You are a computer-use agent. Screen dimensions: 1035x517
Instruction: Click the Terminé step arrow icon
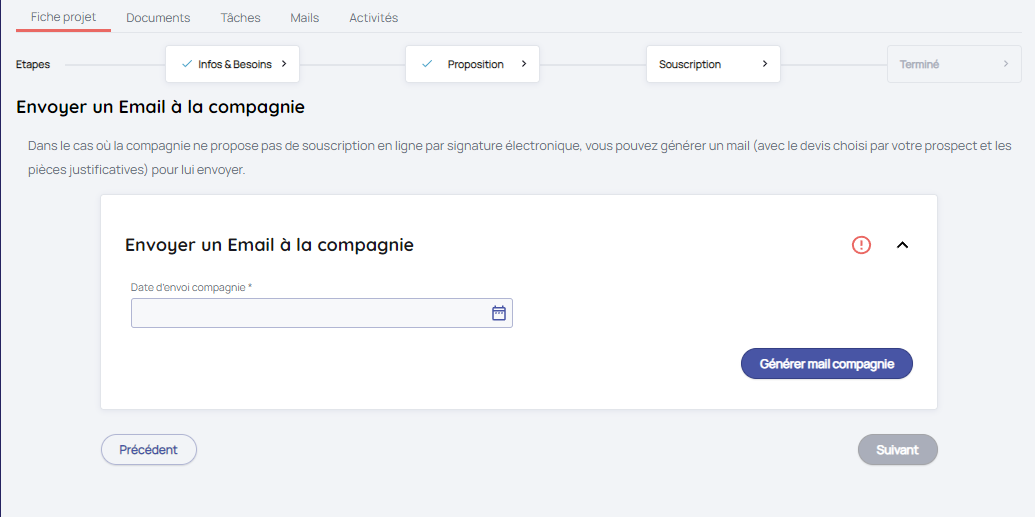(1006, 64)
